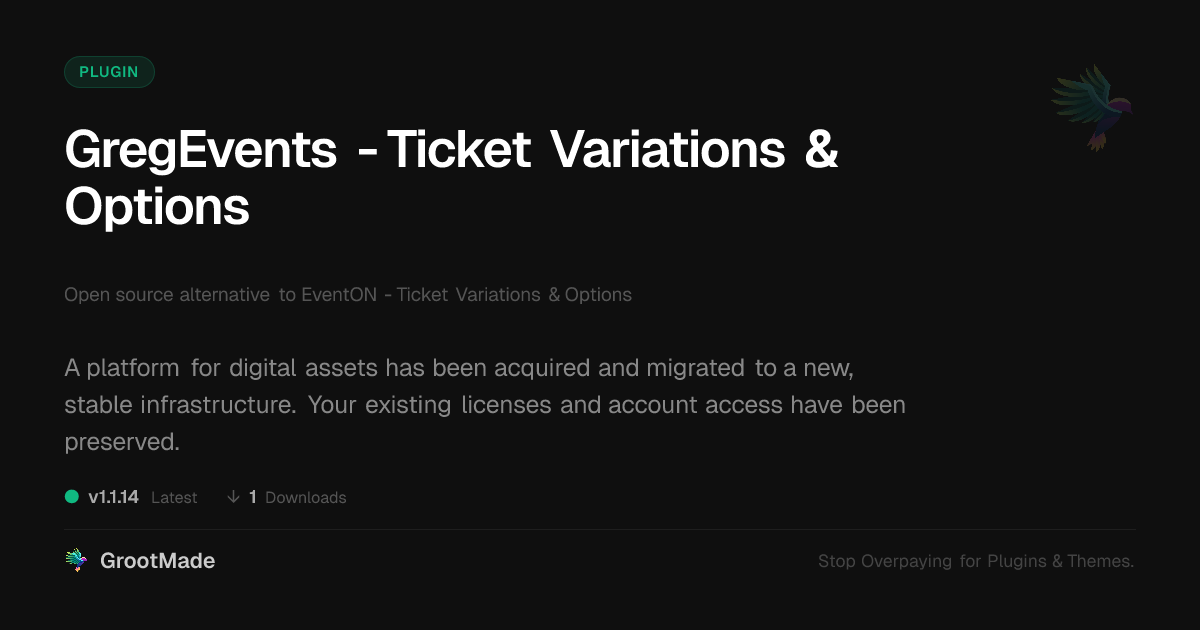Click the description line starting "A platform"
This screenshot has height=630, width=1200.
459,368
